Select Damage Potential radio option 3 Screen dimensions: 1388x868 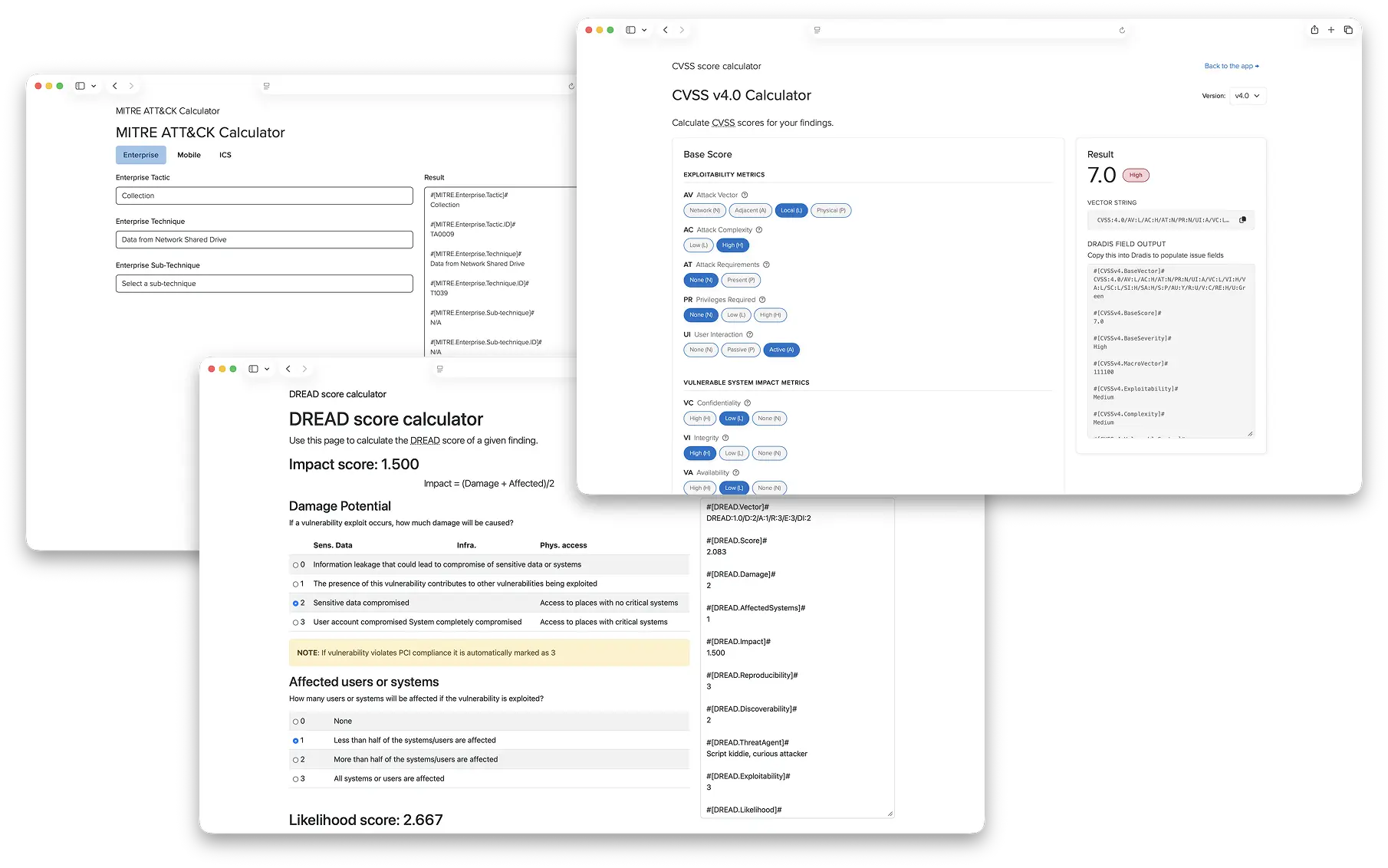[295, 623]
